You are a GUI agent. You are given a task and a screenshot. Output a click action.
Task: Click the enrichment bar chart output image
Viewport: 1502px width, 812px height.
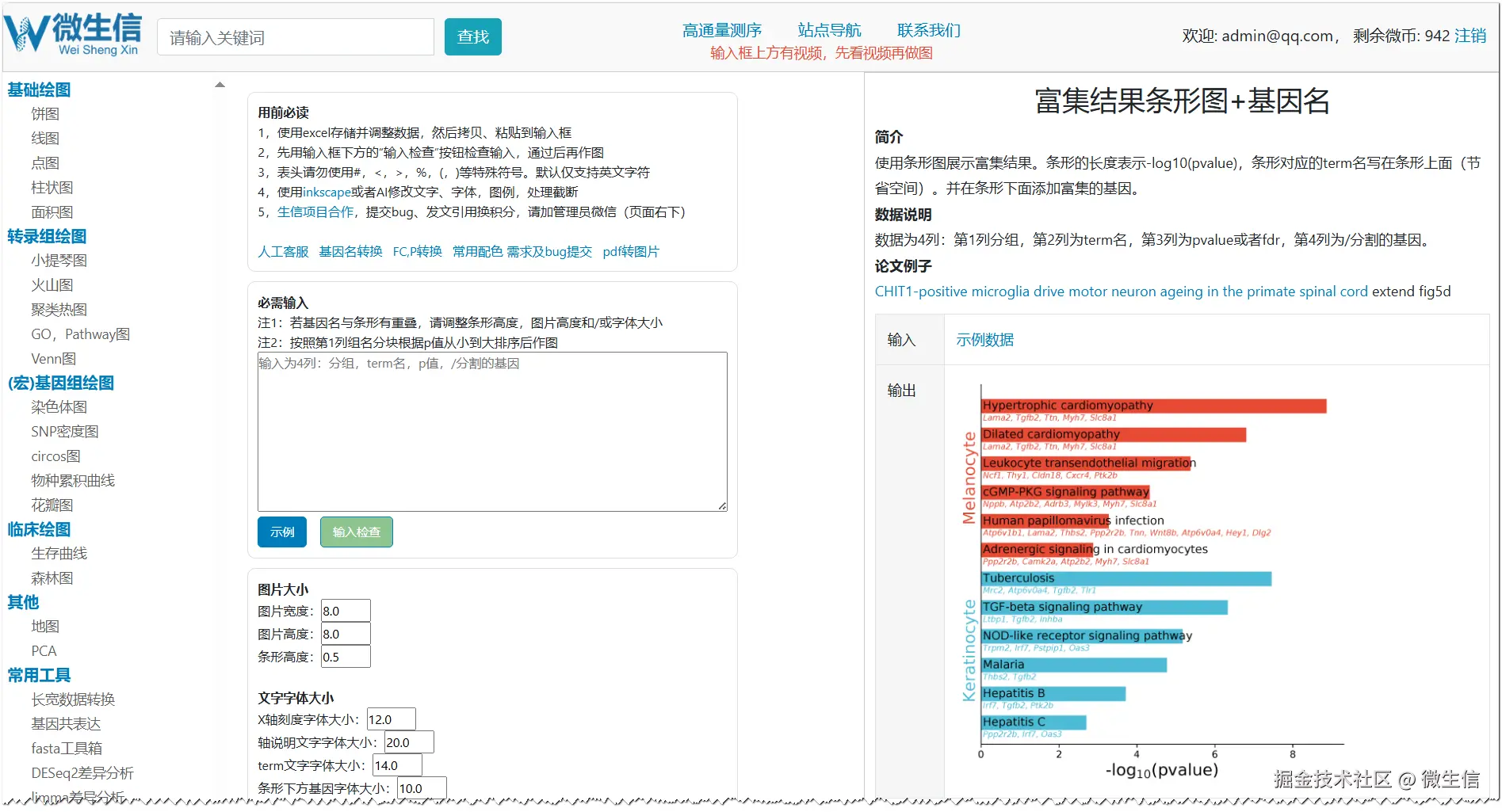[1153, 582]
